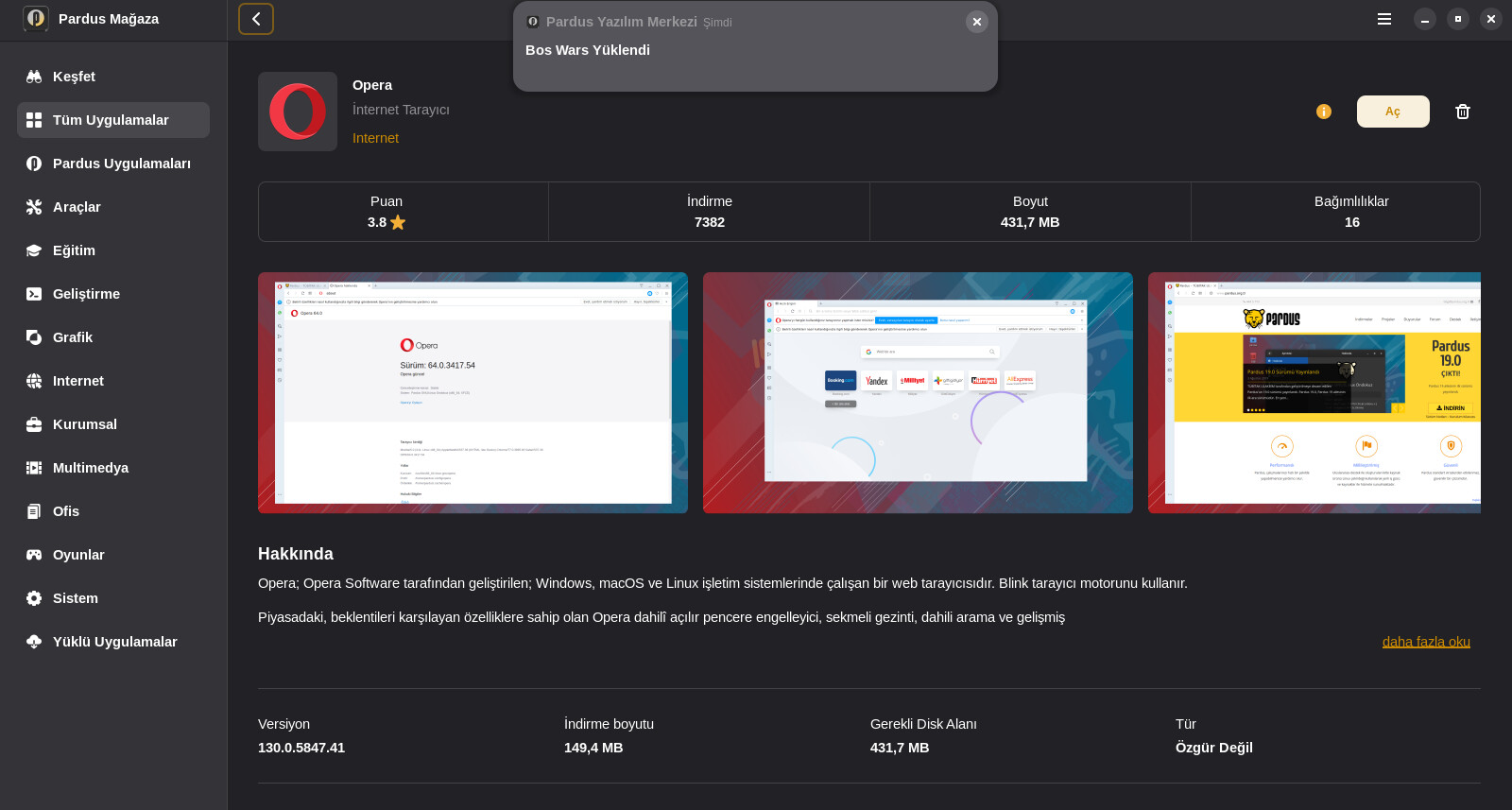Dismiss the Bos Wars notification
Screen dimensions: 1512x810
pos(976,22)
